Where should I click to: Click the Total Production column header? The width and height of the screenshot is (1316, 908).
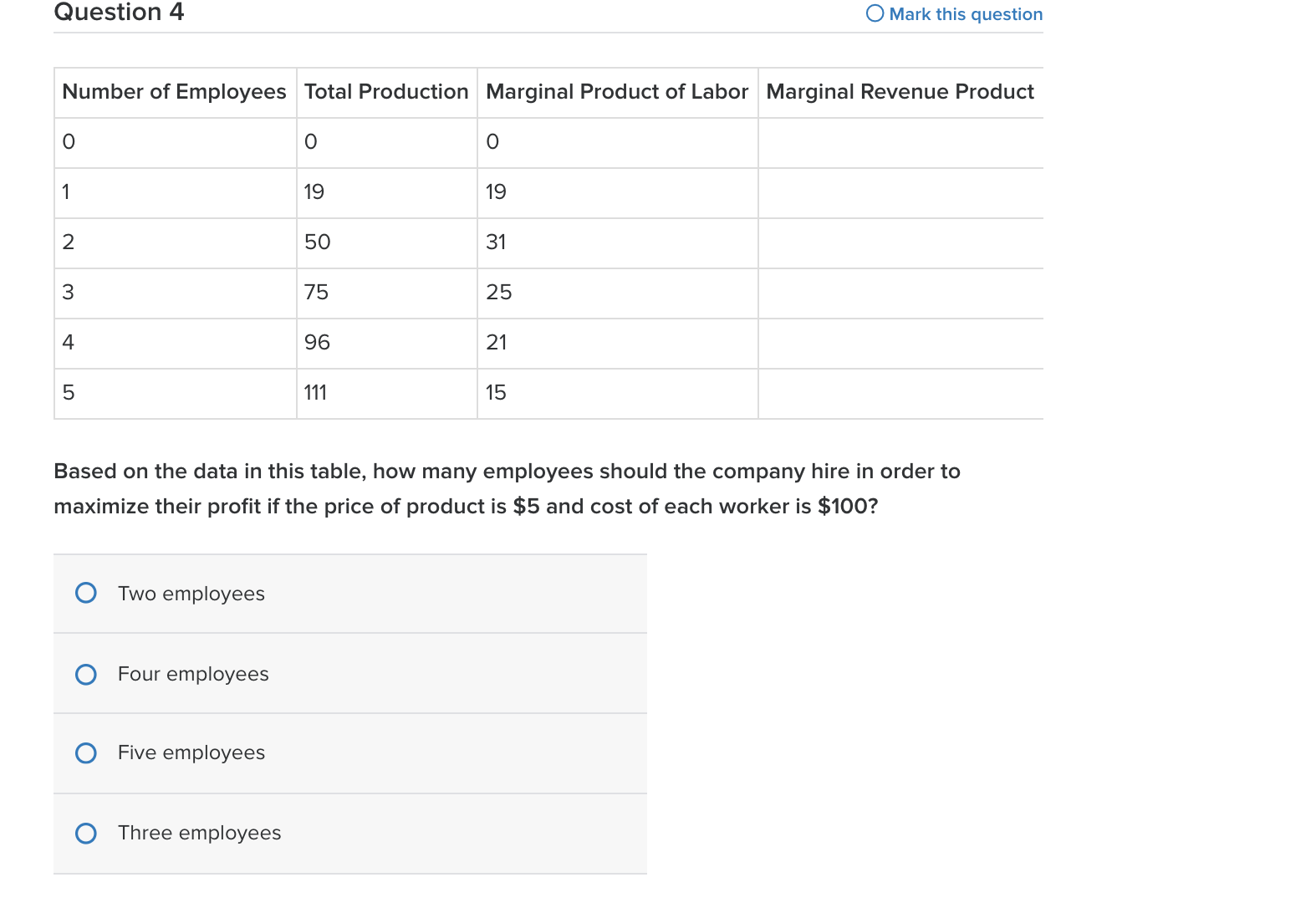click(x=386, y=92)
